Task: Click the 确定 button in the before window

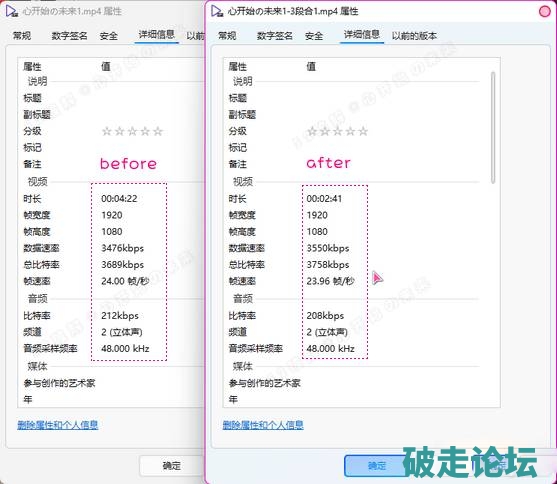Action: tap(172, 466)
